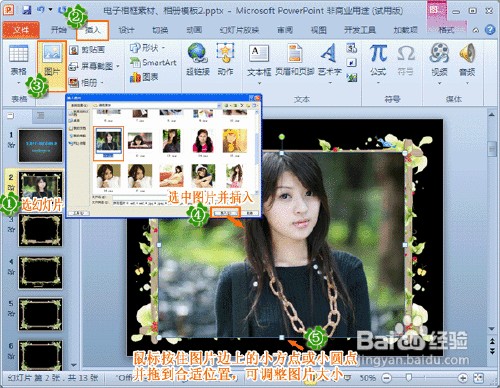Image resolution: width=500 pixels, height=388 pixels.
Task: Open the 文件 (File) tab
Action: click(21, 30)
